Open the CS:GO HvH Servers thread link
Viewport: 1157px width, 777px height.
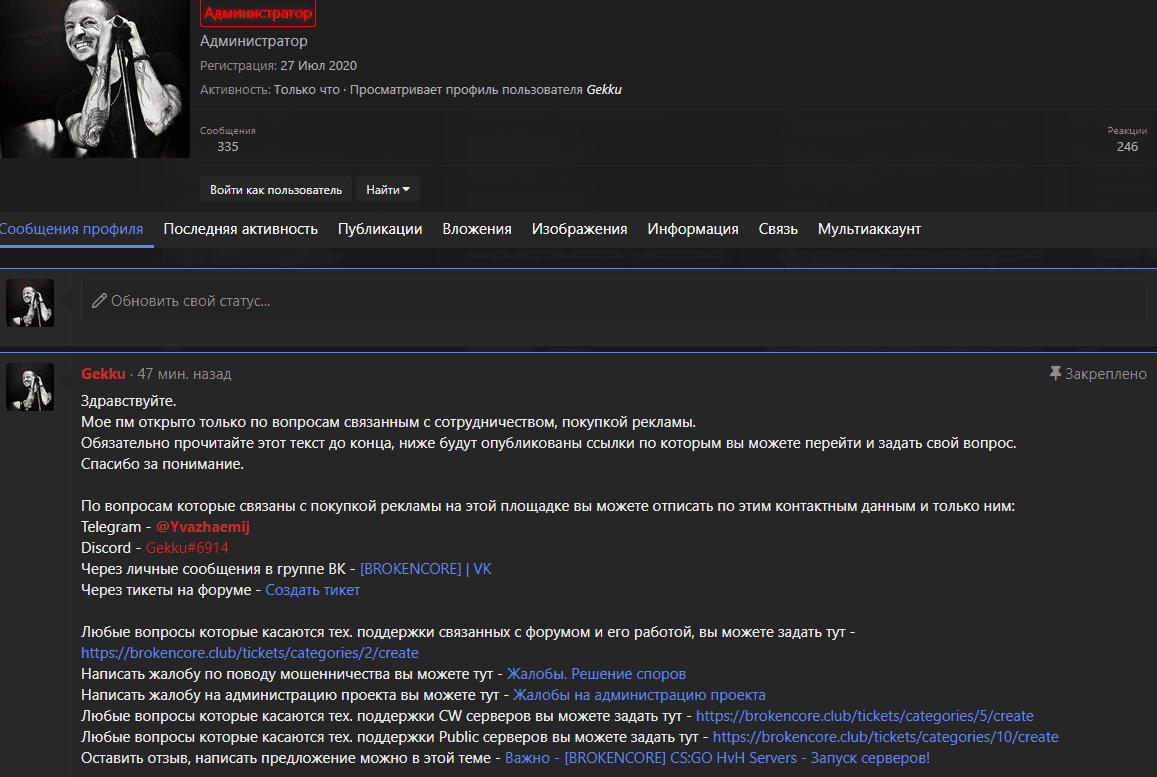717,758
